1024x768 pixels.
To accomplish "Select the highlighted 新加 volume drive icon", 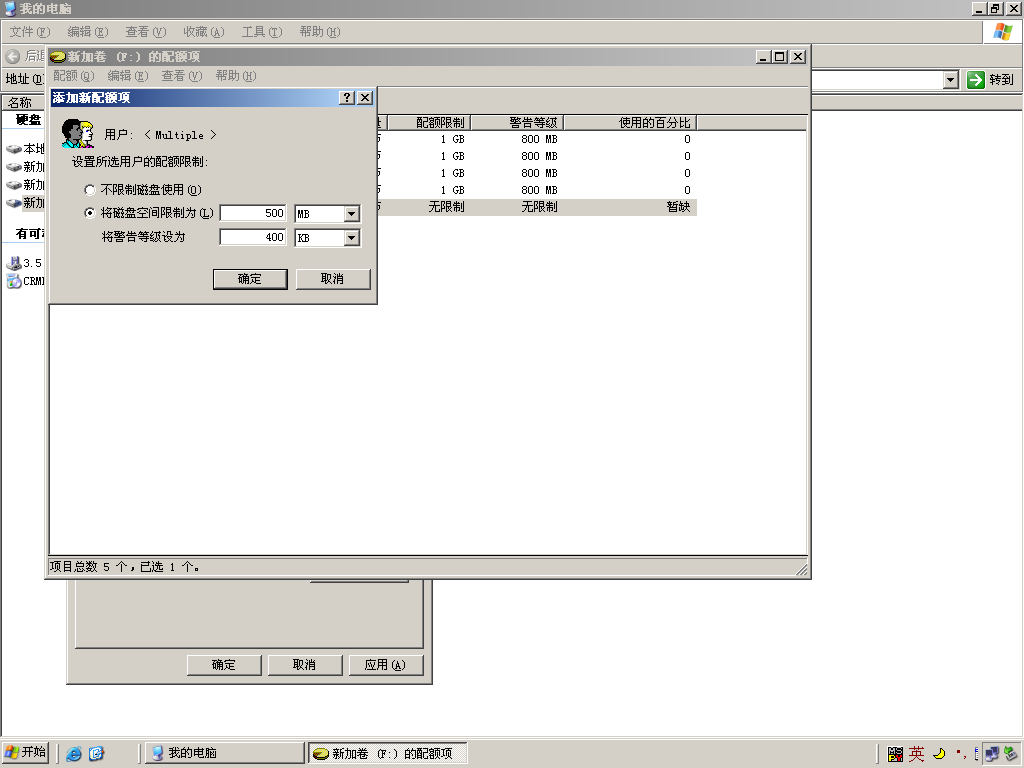I will (x=14, y=203).
